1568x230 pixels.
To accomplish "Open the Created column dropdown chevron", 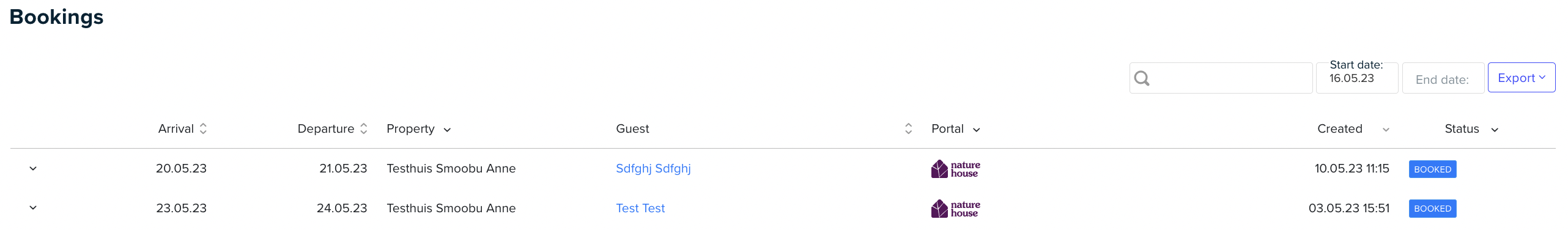I will click(1386, 130).
